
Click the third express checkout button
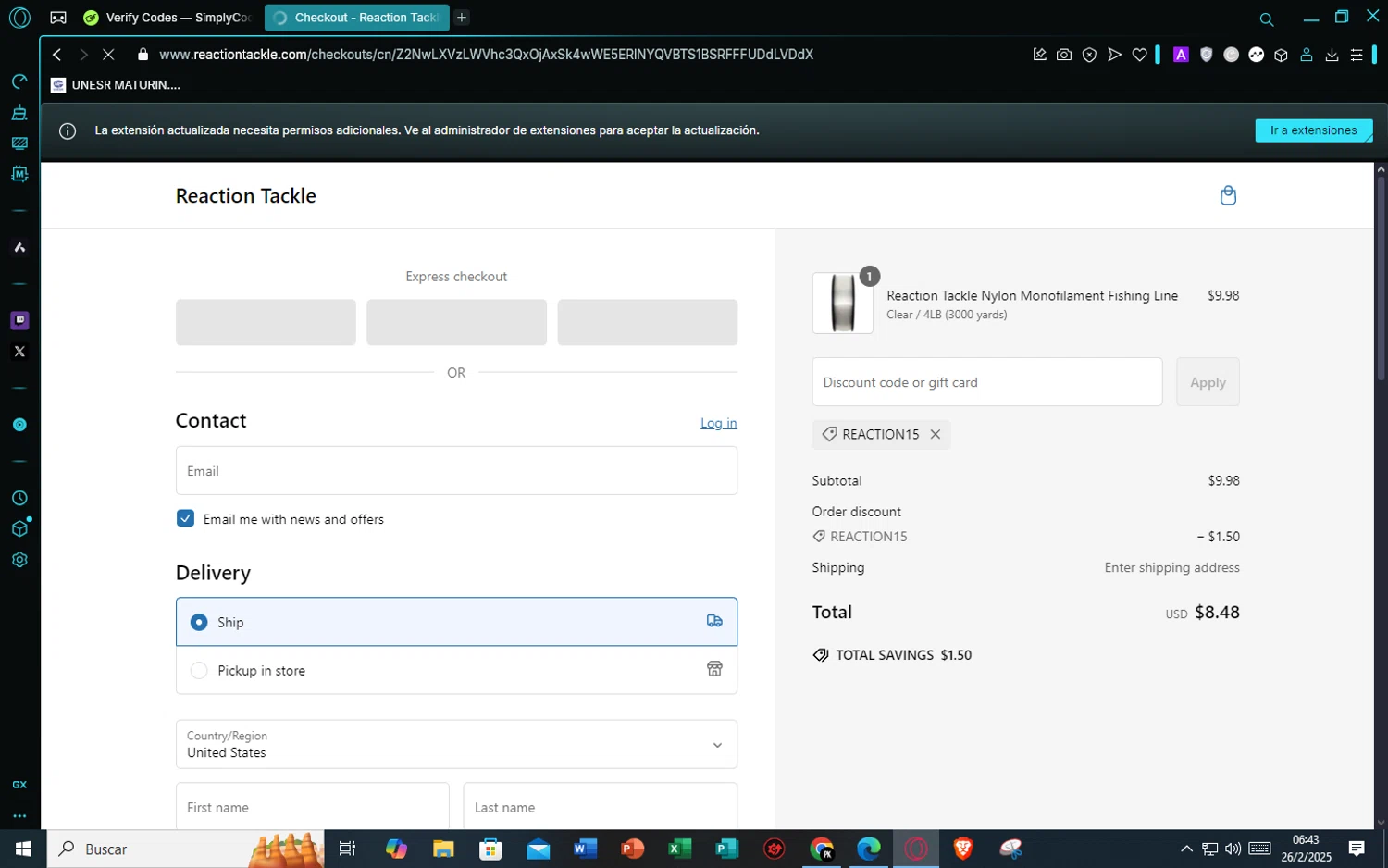648,322
